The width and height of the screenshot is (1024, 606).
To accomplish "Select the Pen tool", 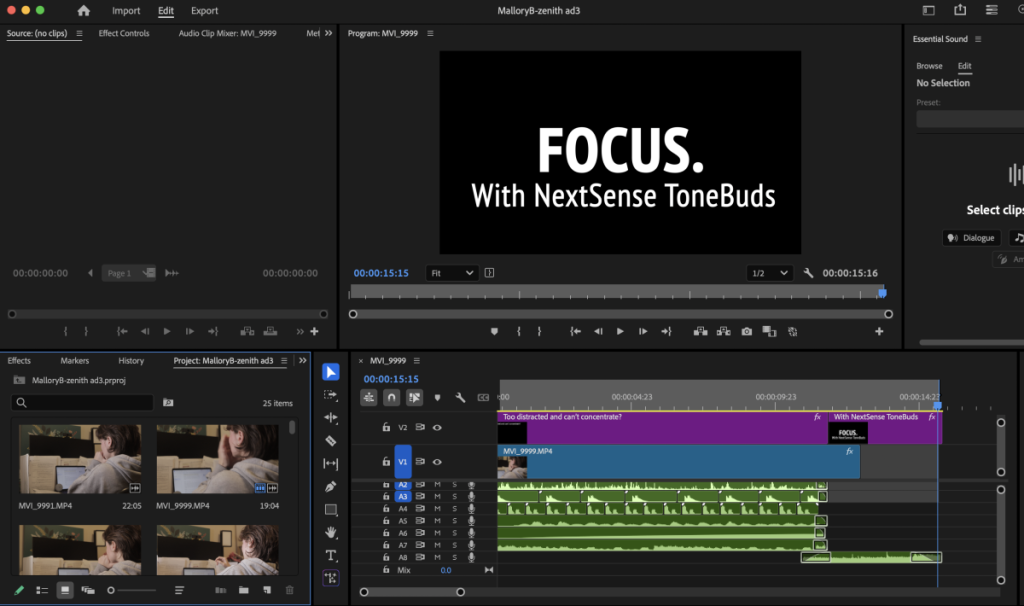I will [x=331, y=486].
